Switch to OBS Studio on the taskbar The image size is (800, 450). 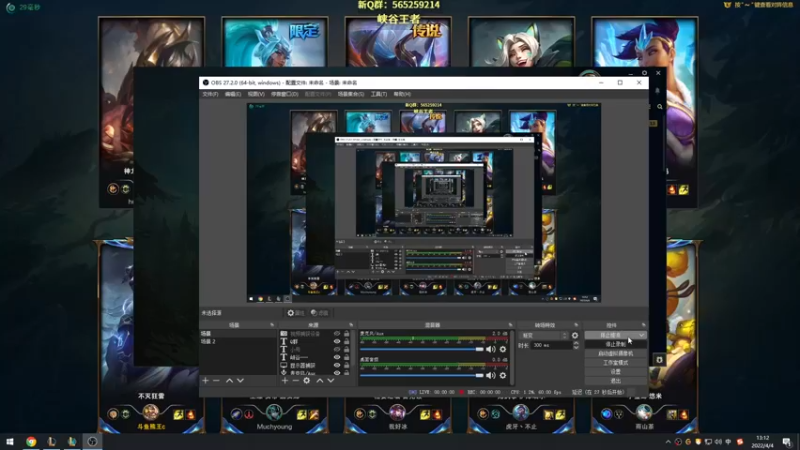tap(92, 442)
